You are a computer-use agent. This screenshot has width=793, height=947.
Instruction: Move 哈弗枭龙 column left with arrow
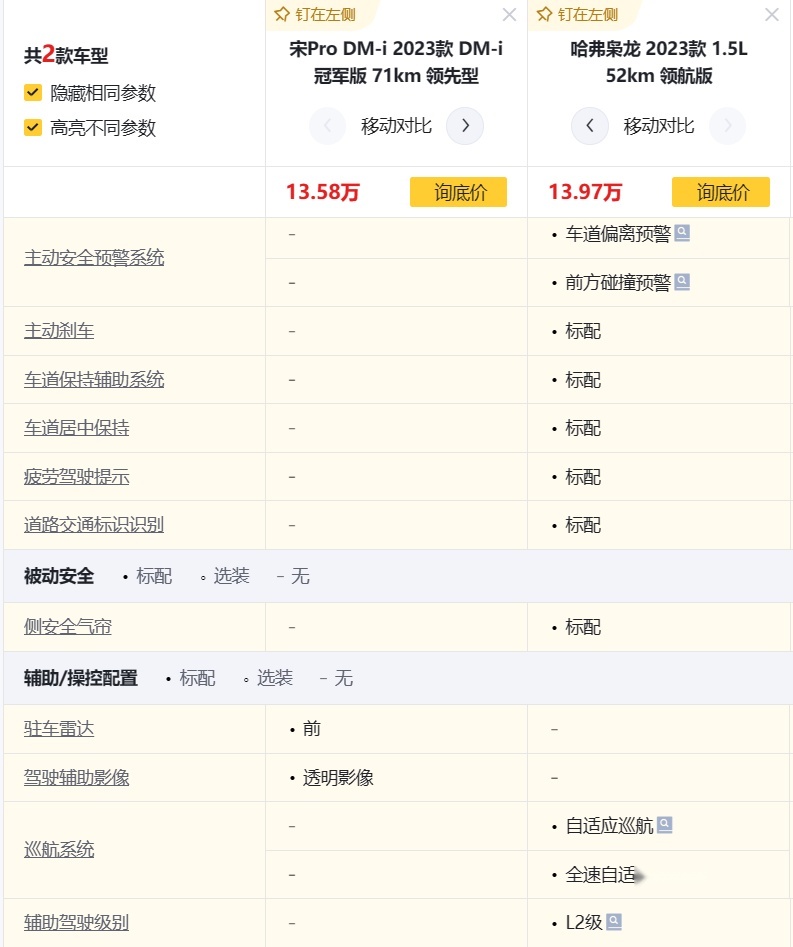[589, 126]
